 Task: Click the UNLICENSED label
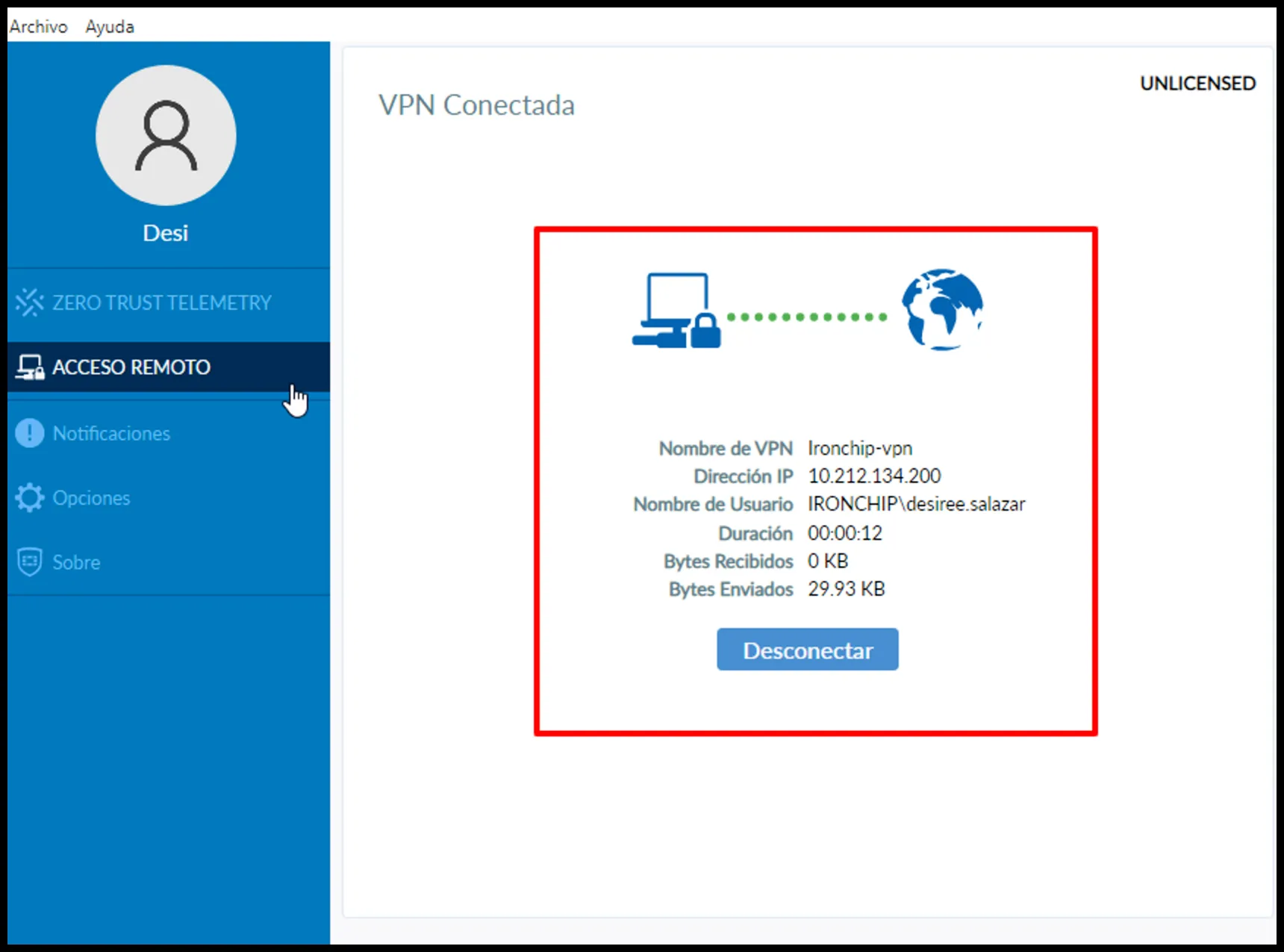(1197, 84)
